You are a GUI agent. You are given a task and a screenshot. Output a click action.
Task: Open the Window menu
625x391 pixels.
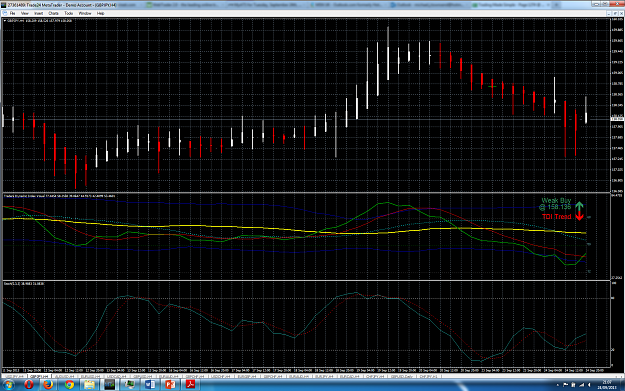click(x=85, y=13)
